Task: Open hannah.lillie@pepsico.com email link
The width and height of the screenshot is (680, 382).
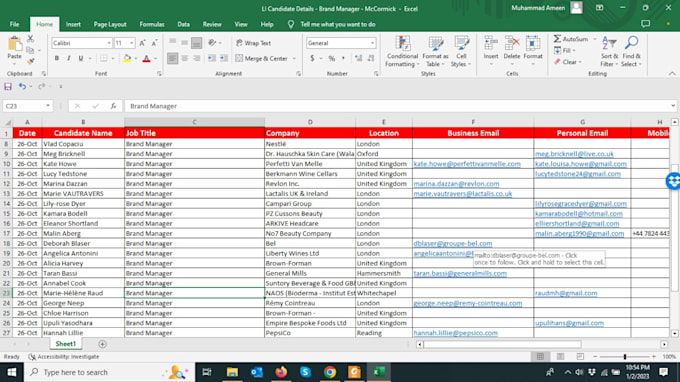Action: [x=456, y=333]
